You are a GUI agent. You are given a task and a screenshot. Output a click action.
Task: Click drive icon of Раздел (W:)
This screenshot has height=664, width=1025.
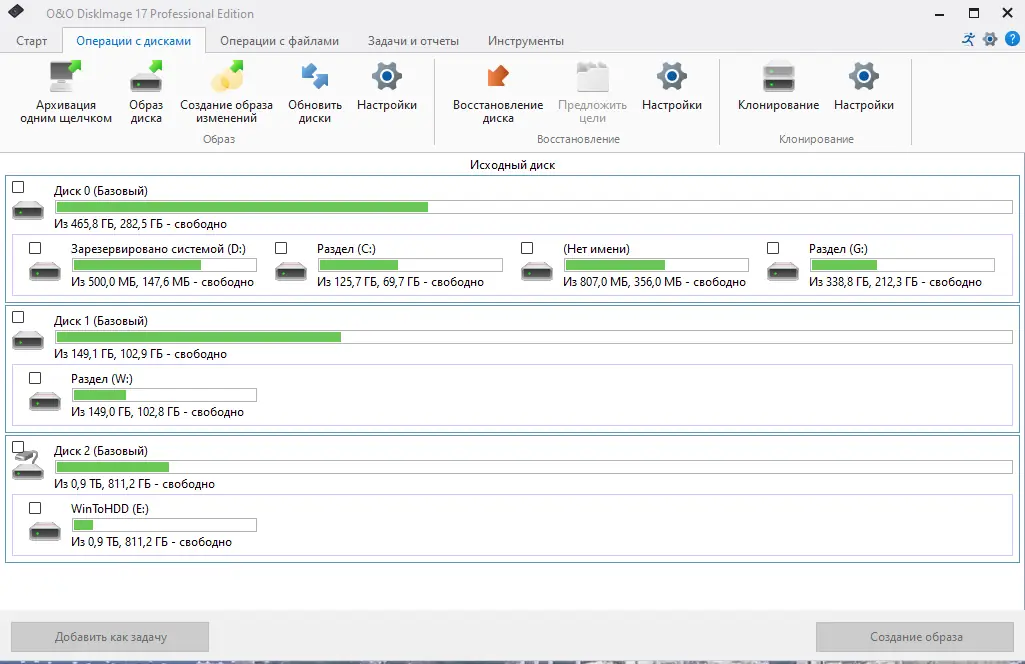[x=45, y=401]
